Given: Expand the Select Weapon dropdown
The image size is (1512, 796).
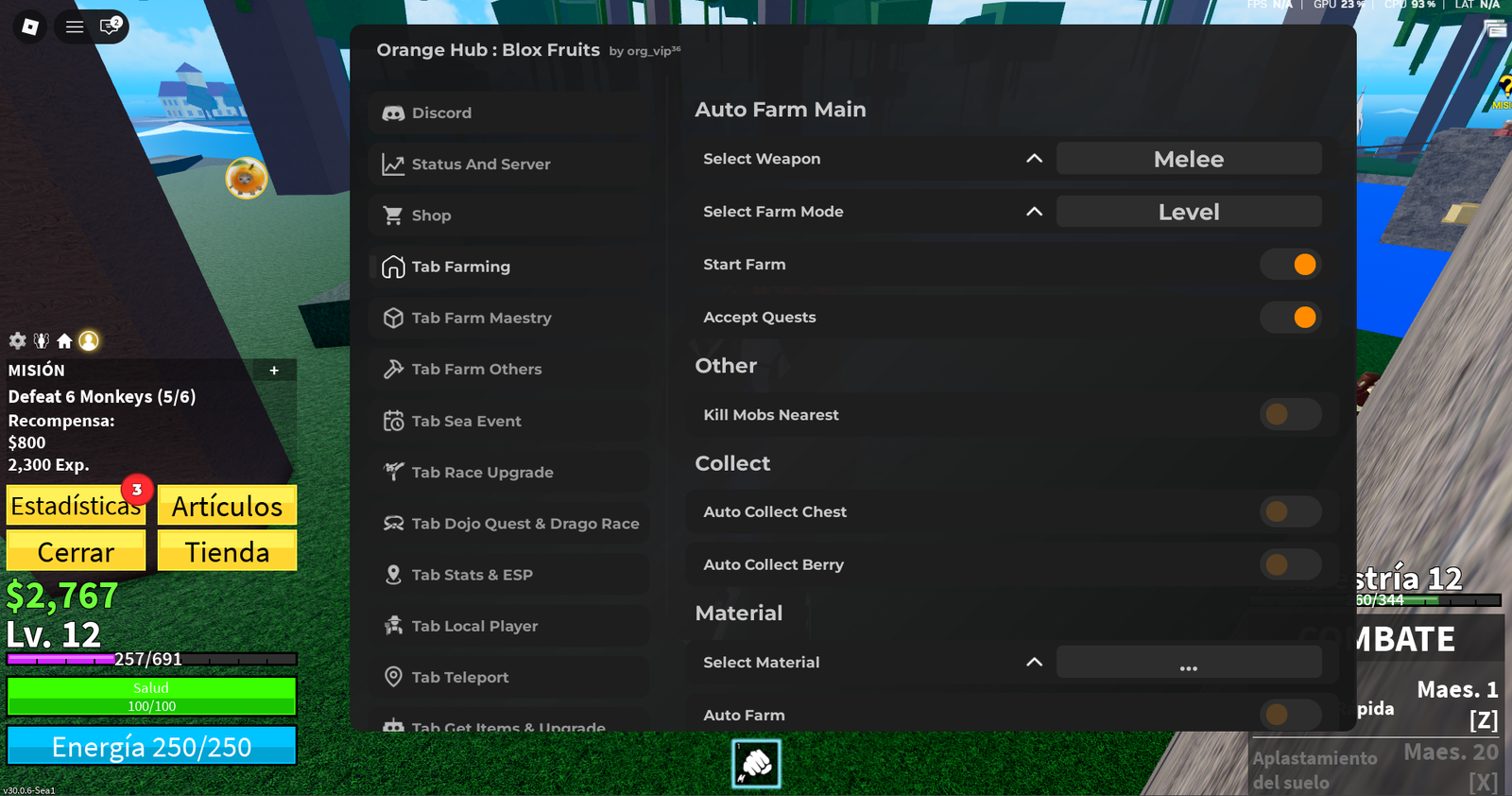Looking at the screenshot, I should coord(1034,159).
